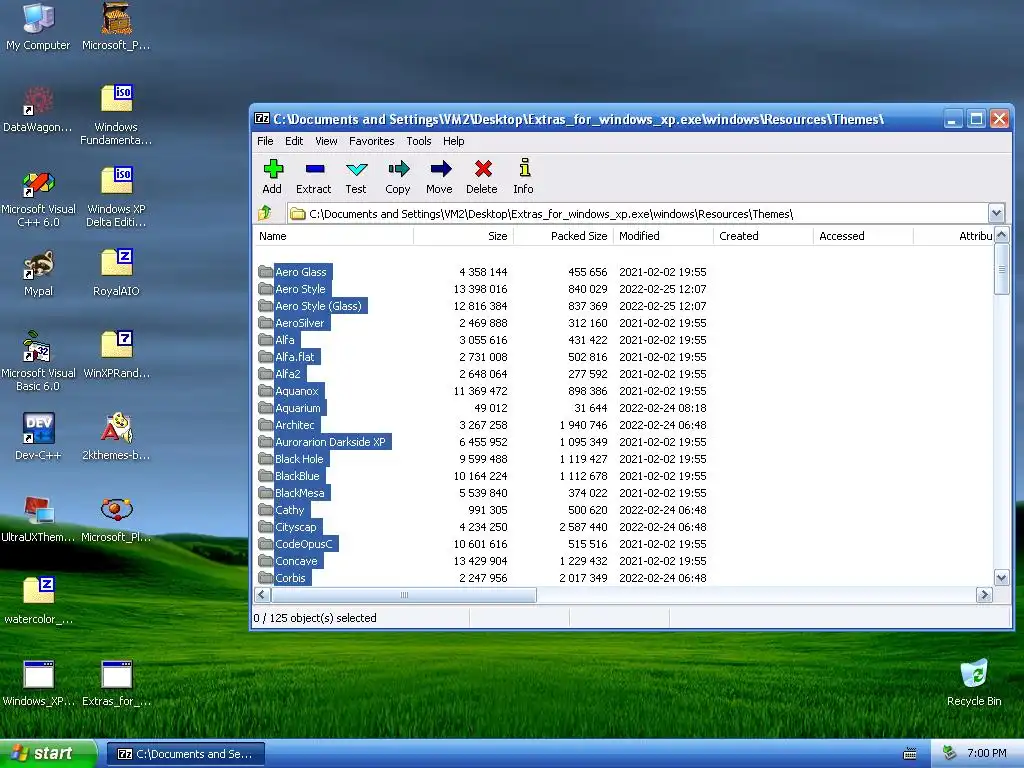Screen dimensions: 1024x768
Task: Sort by Packed Size column header
Action: pyautogui.click(x=564, y=236)
